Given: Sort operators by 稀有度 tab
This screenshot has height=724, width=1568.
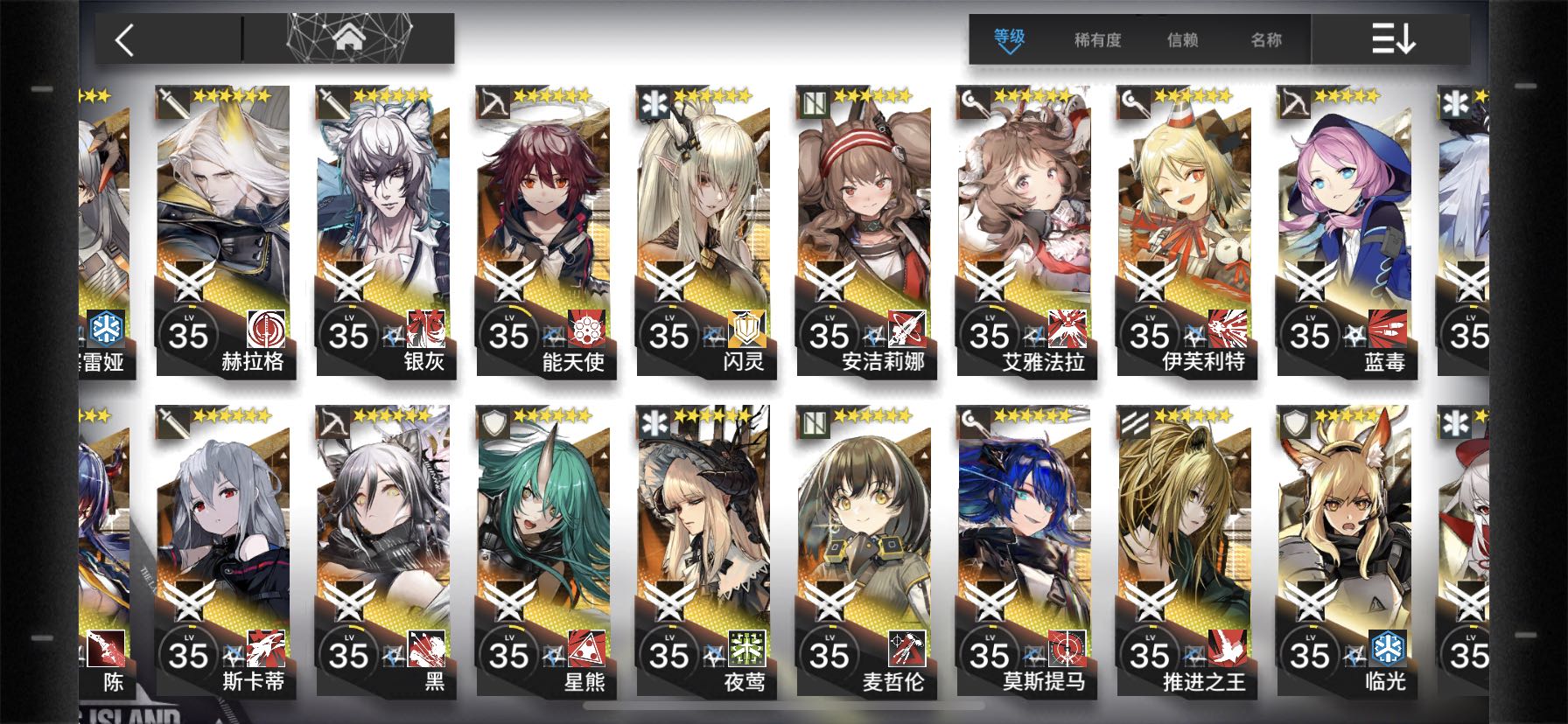Looking at the screenshot, I should (1097, 40).
